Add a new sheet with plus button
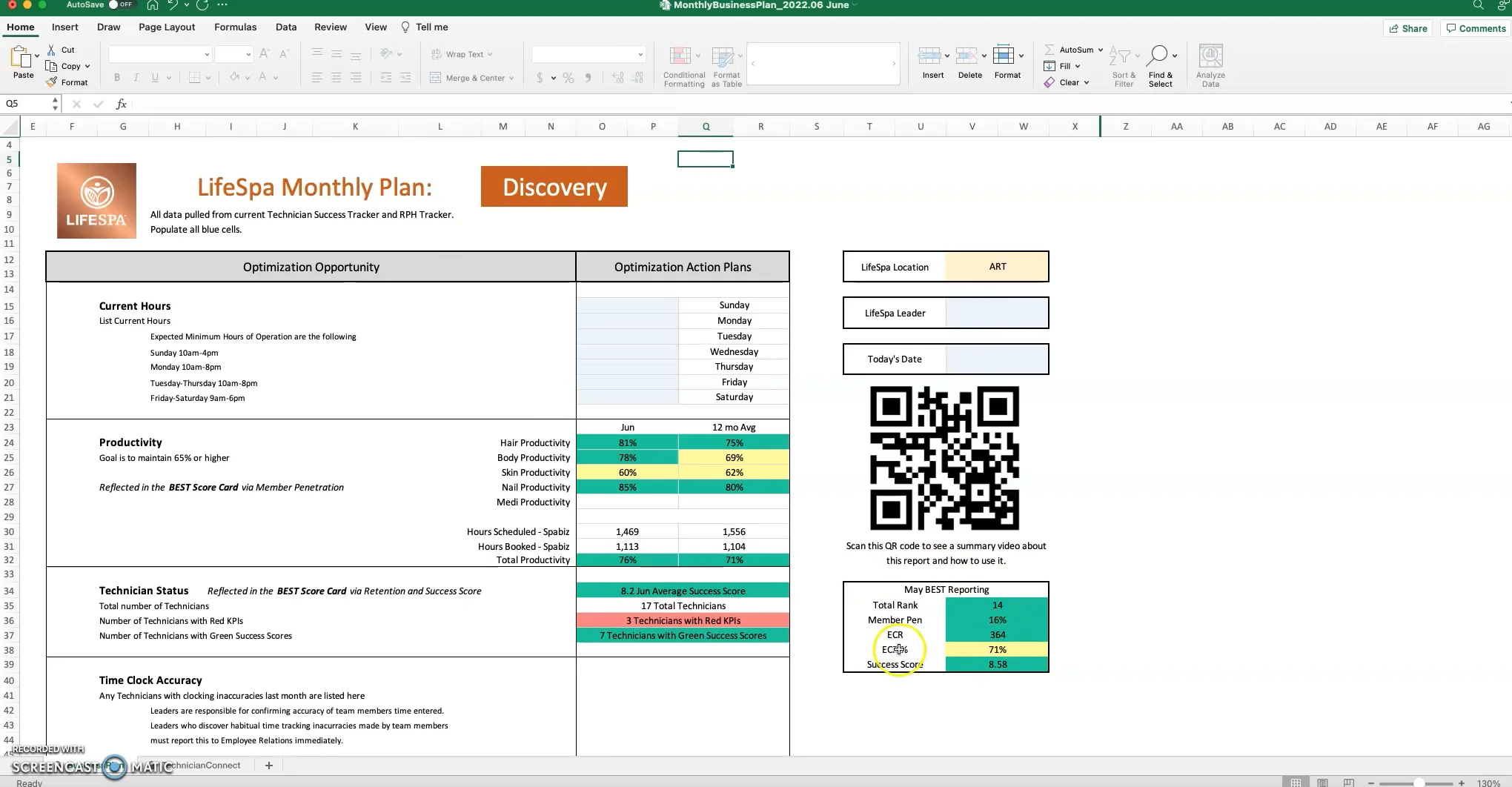This screenshot has width=1512, height=787. tap(269, 766)
